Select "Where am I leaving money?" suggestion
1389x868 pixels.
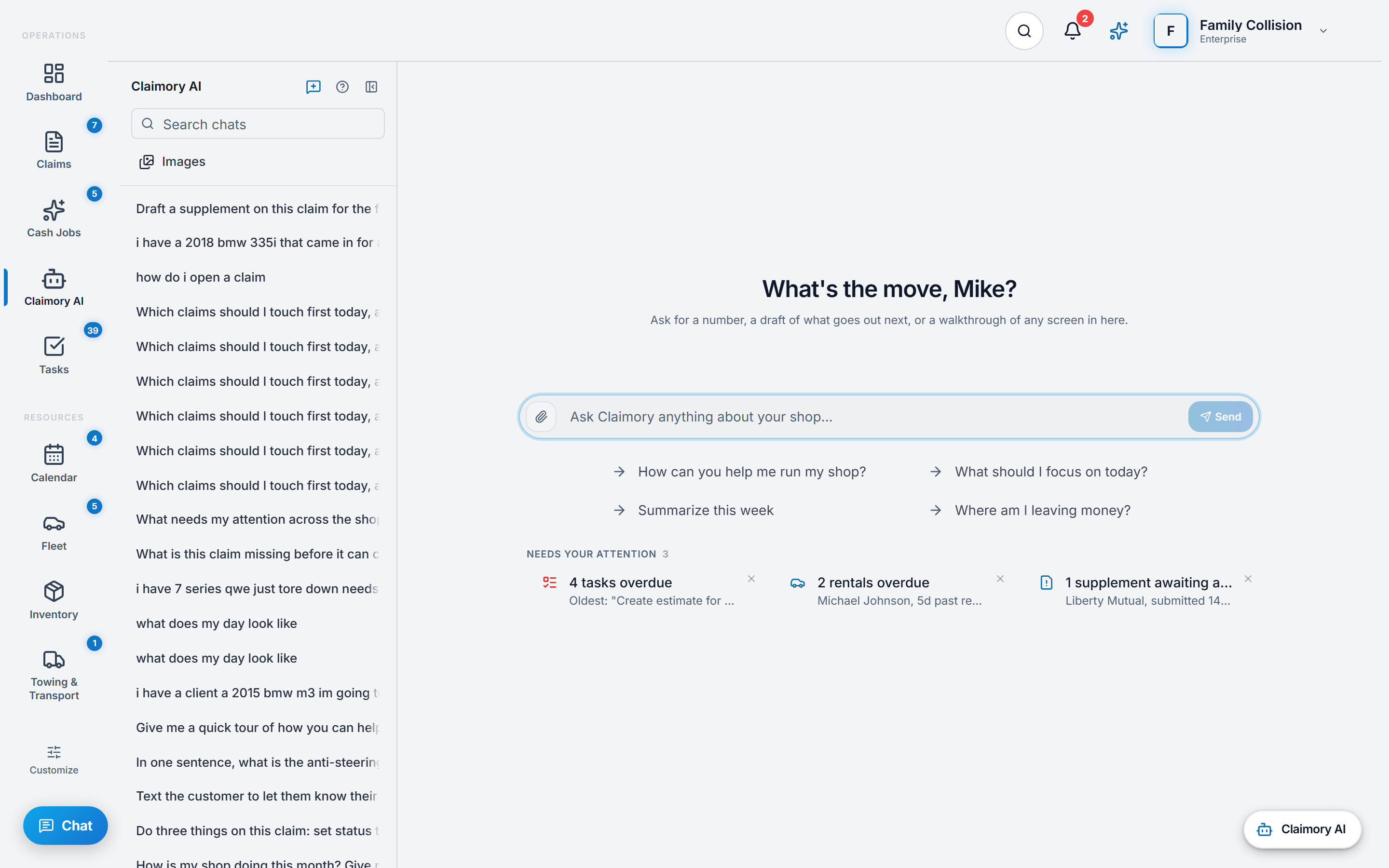[1030, 510]
